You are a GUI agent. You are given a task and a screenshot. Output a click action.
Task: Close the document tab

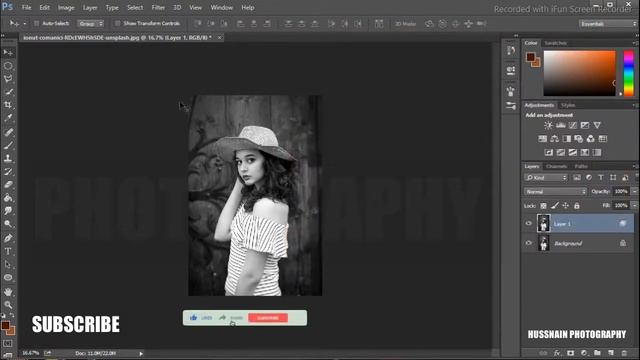219,38
